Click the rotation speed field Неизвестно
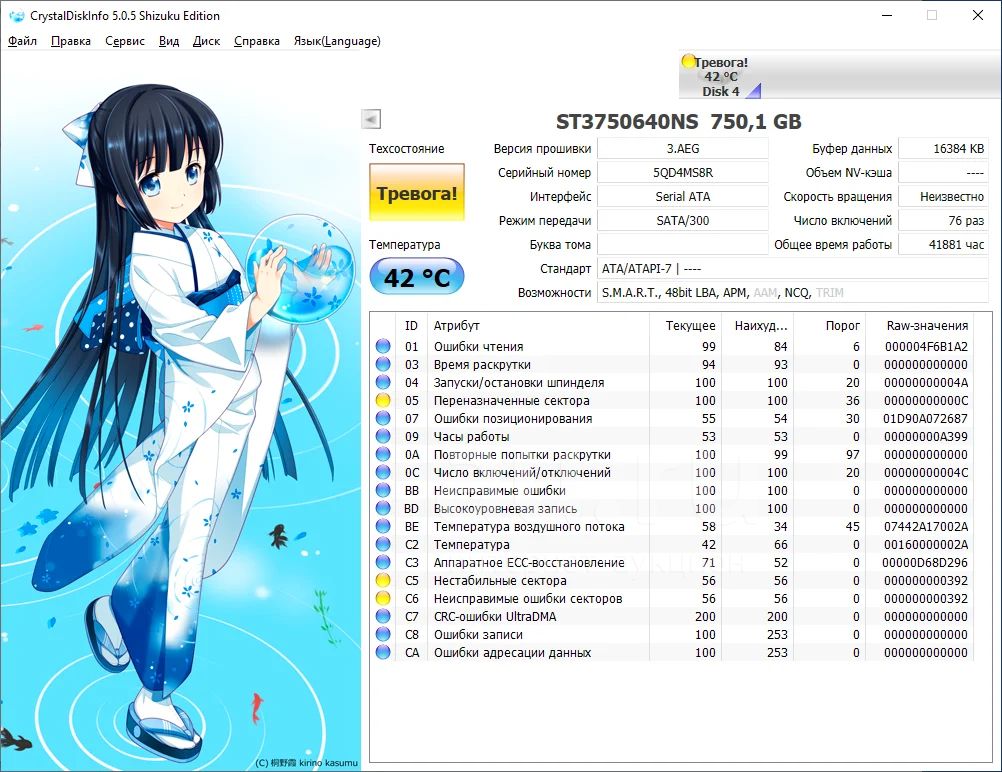 943,196
